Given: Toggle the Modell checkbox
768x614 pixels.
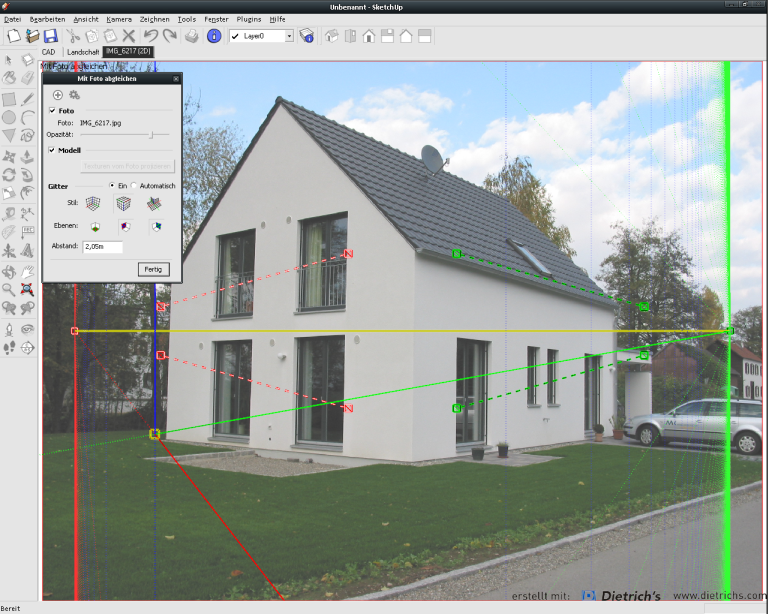Looking at the screenshot, I should (x=52, y=150).
